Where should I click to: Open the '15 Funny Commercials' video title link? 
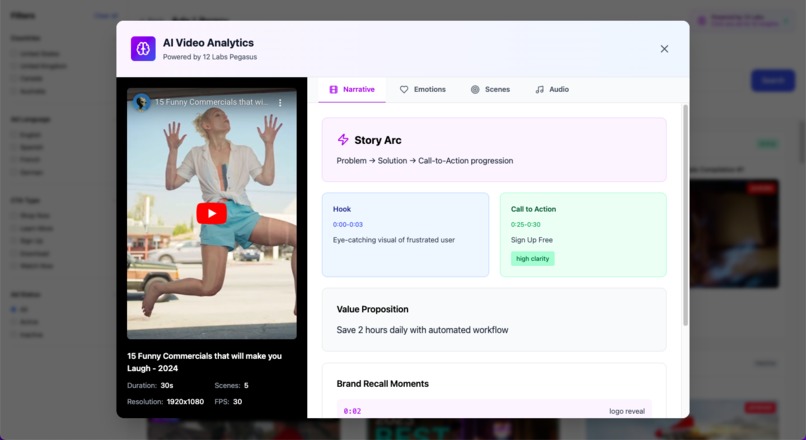[211, 102]
